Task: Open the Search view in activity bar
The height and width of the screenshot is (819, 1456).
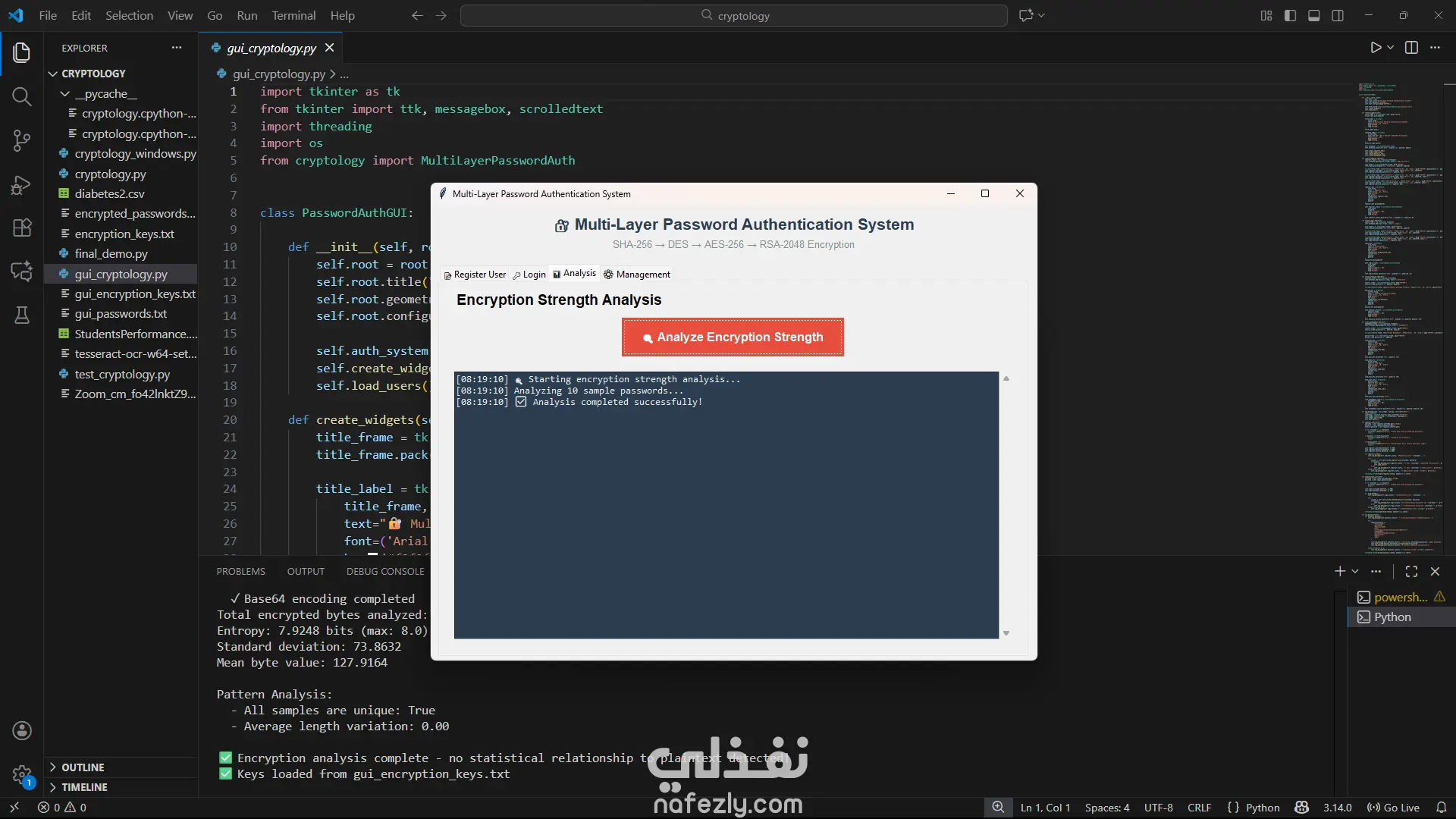Action: [x=21, y=96]
